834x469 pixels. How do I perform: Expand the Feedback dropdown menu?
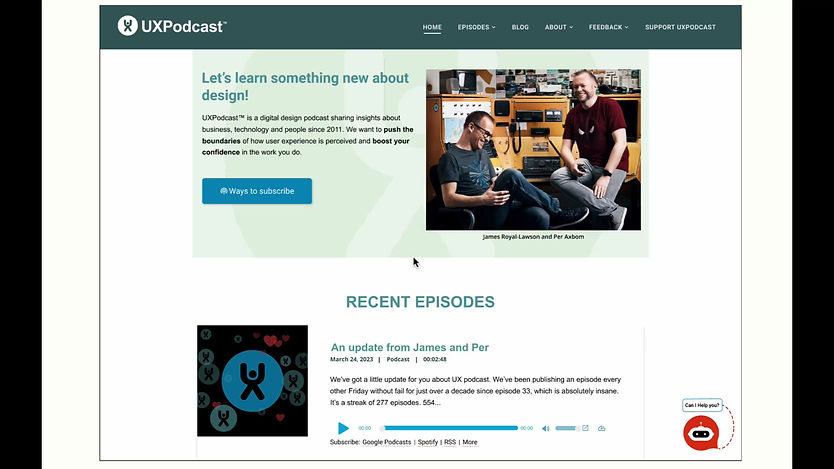pyautogui.click(x=608, y=27)
